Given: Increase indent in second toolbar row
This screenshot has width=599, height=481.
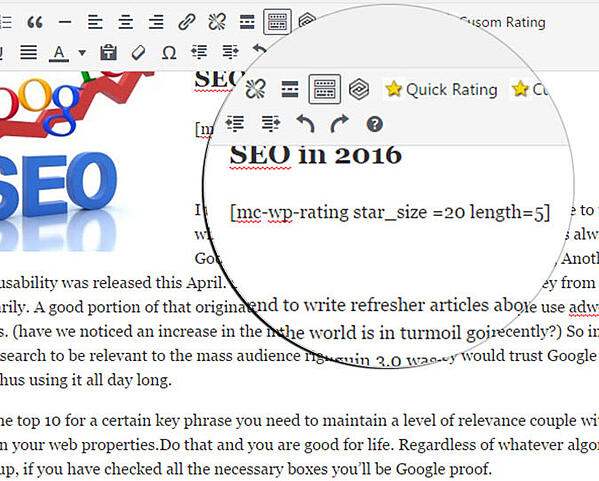Looking at the screenshot, I should point(230,52).
